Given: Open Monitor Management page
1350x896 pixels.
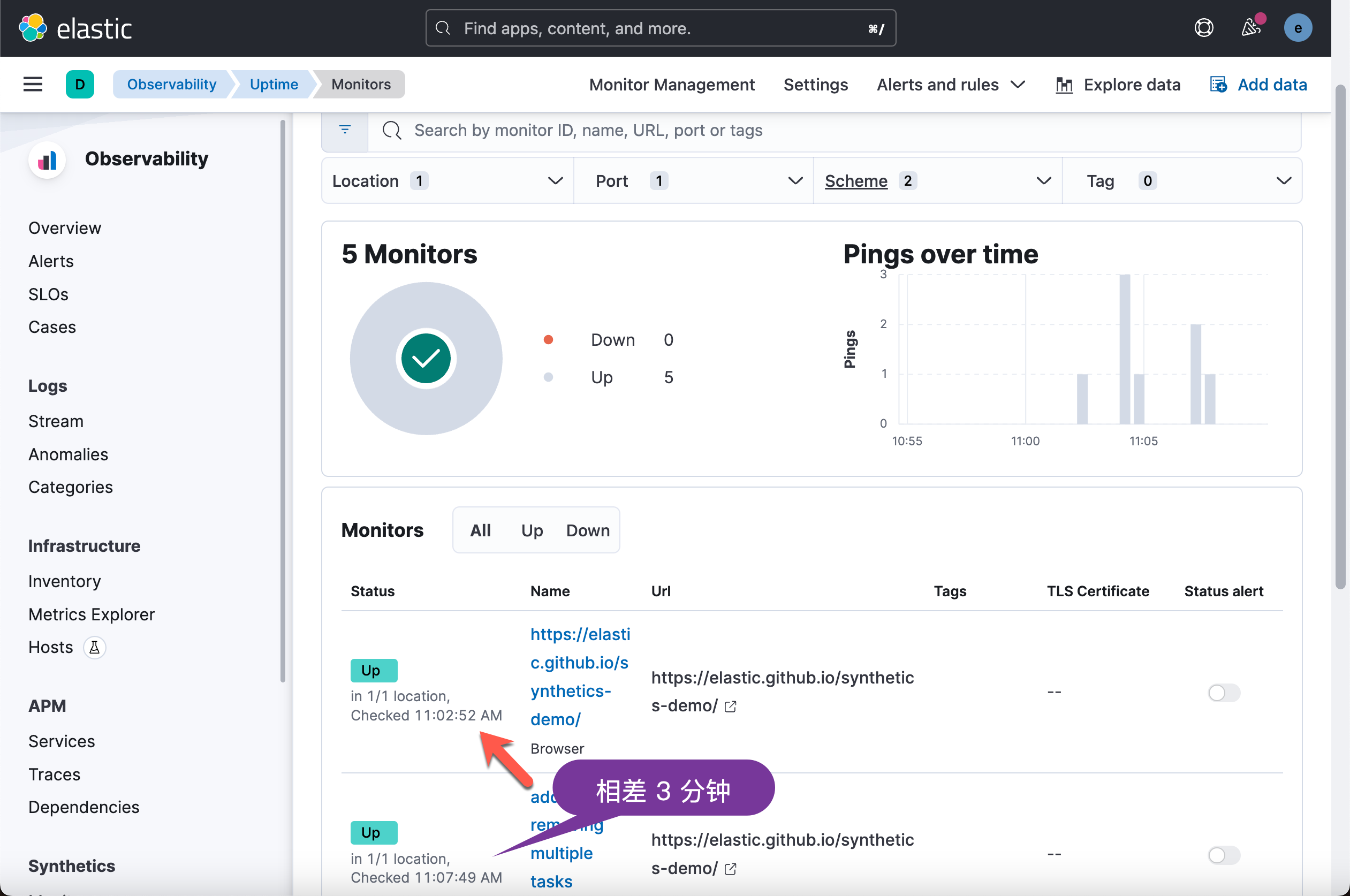Looking at the screenshot, I should tap(671, 85).
